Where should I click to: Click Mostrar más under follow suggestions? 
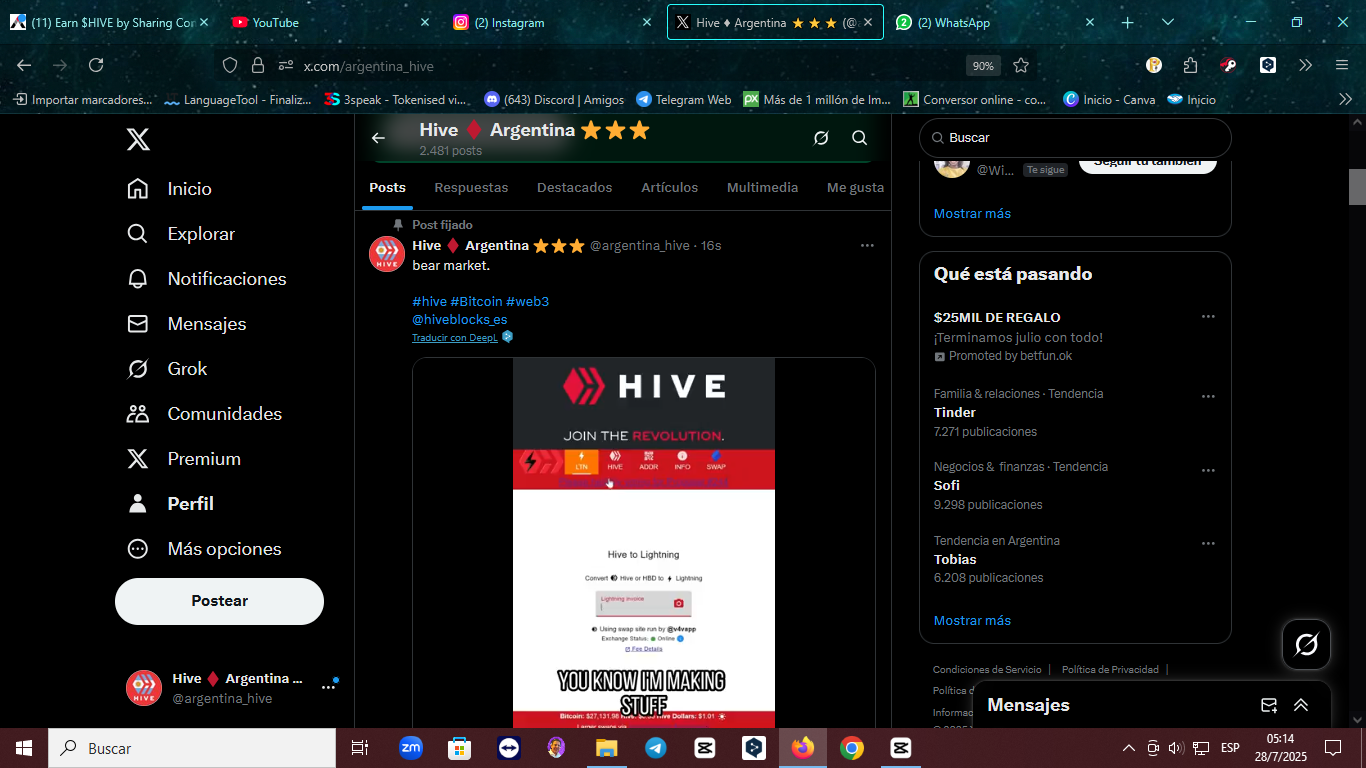pos(972,213)
